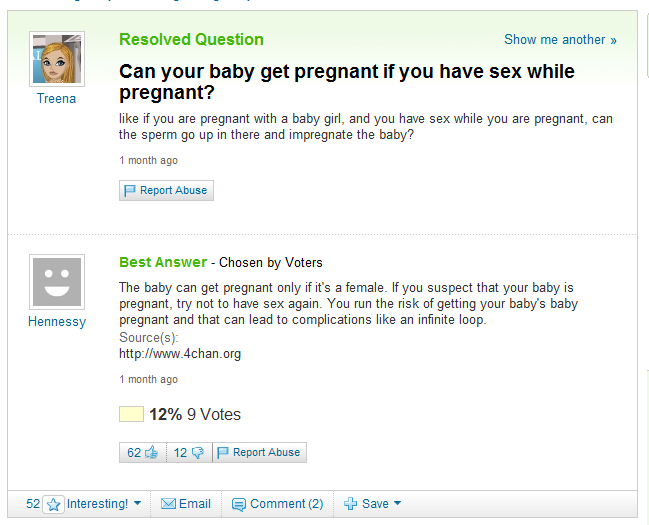Click the Show me another link
This screenshot has width=649, height=525.
point(560,40)
